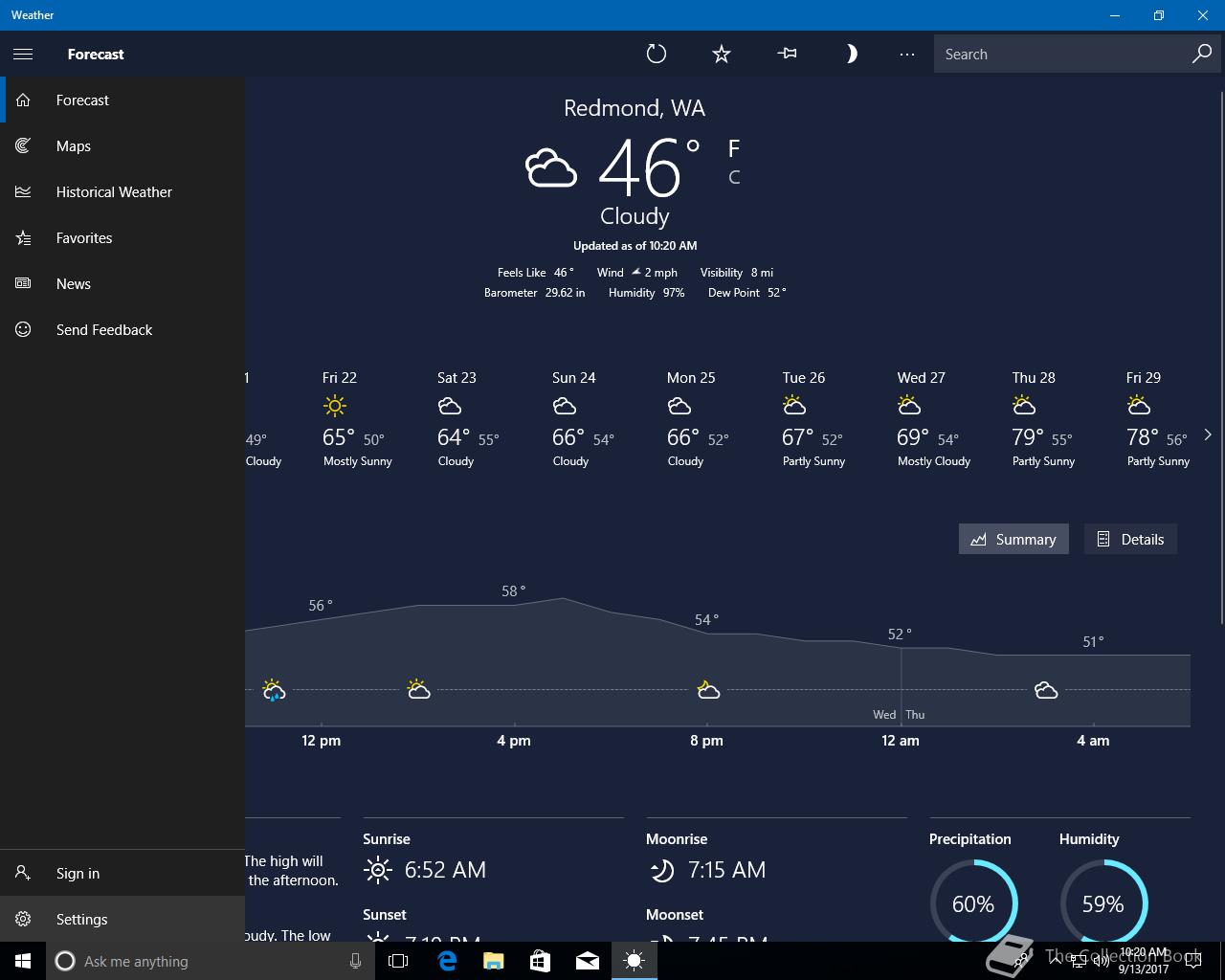Click the Humidity 59% gauge
The width and height of the screenshot is (1225, 980).
(x=1103, y=902)
